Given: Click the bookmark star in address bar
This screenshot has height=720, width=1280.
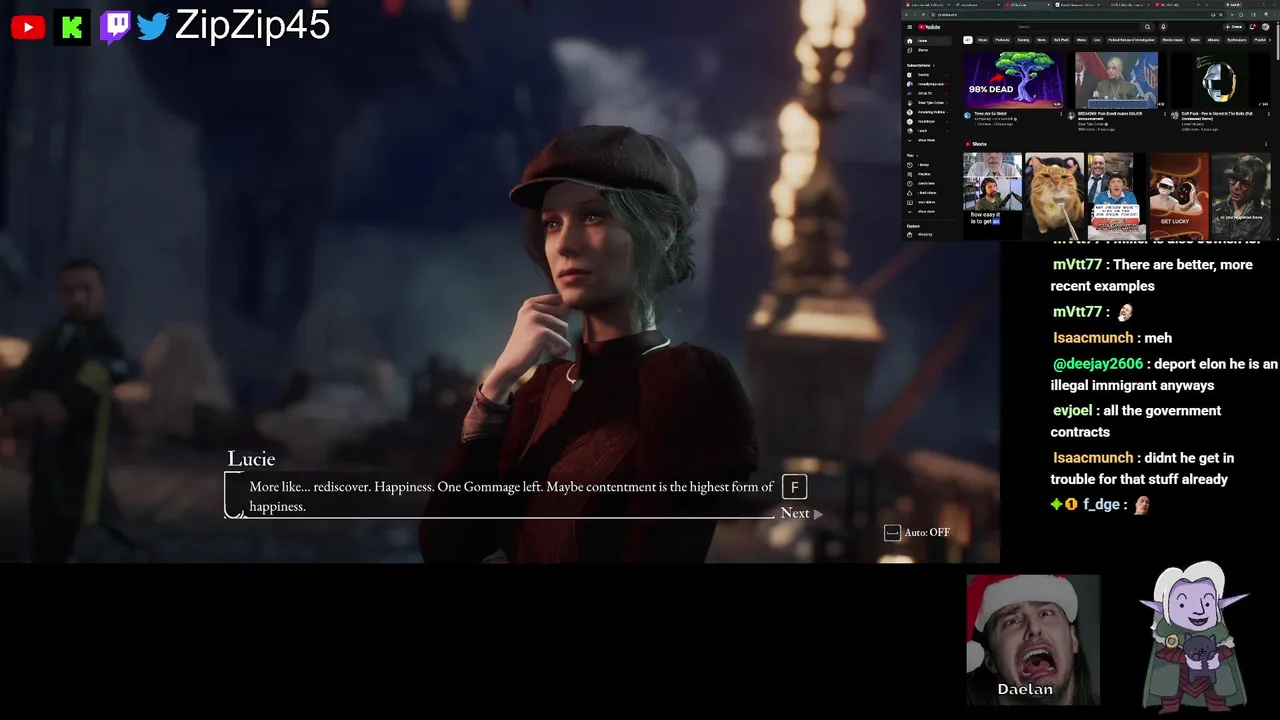Looking at the screenshot, I should click(1221, 15).
